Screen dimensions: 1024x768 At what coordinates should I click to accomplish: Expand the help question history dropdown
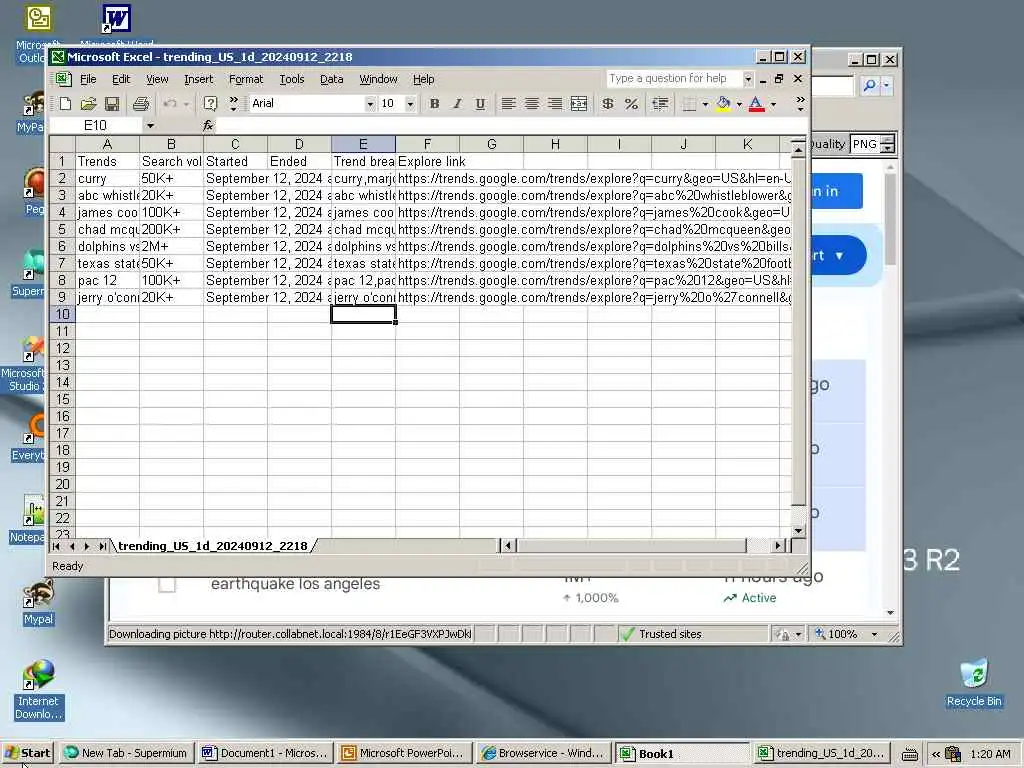tap(748, 79)
